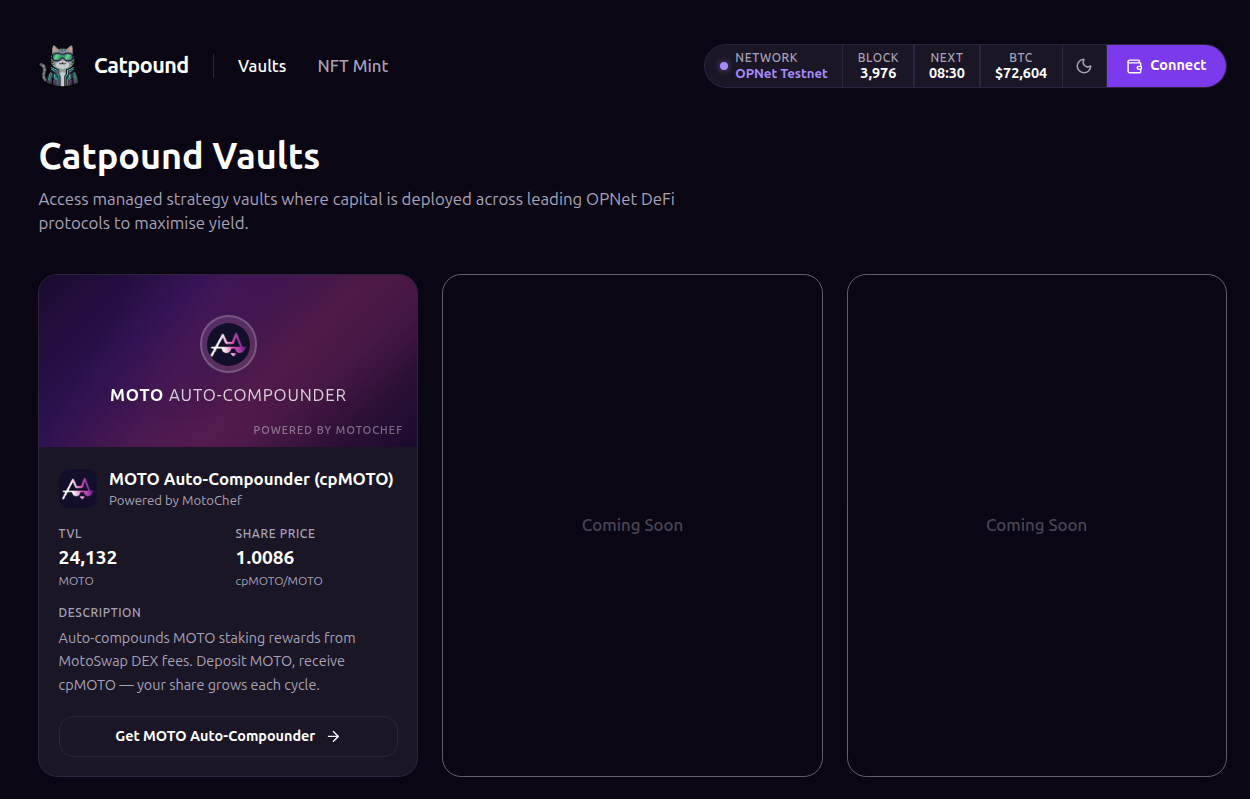Click the arrow icon on the Get MOTO button

coord(332,735)
